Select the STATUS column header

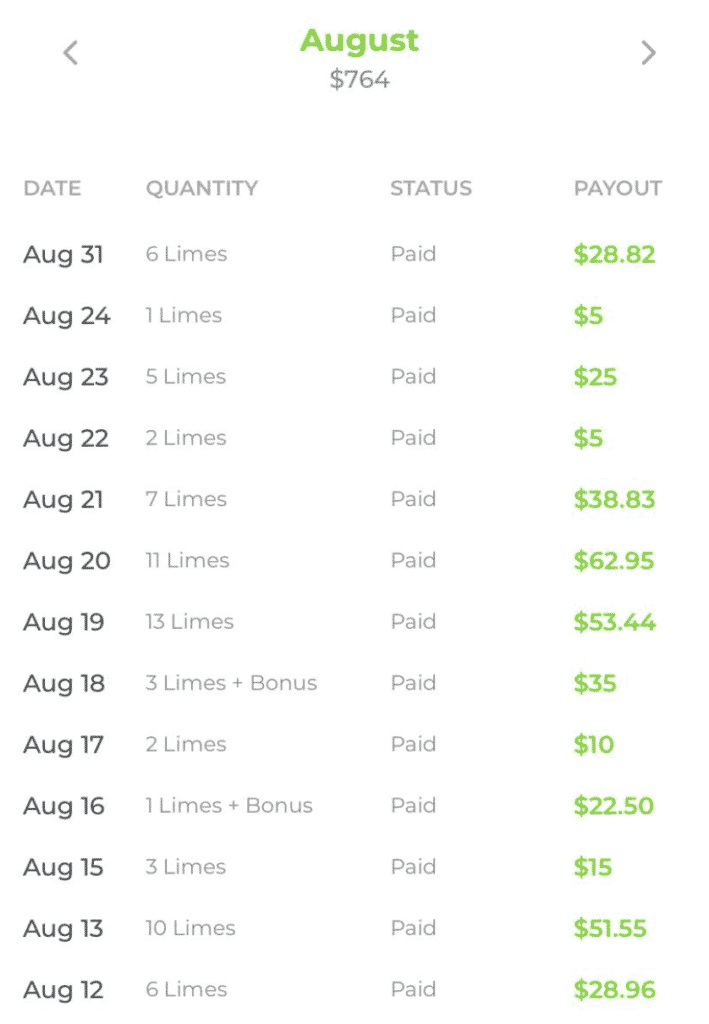point(431,188)
